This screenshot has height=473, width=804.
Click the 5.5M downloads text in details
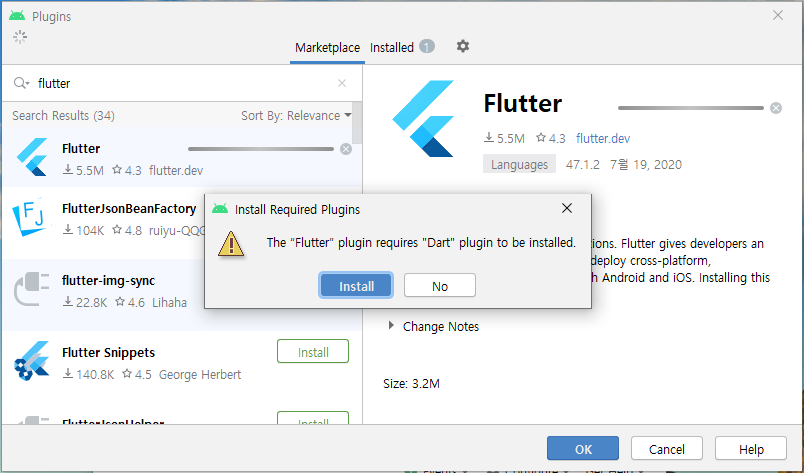(x=505, y=139)
